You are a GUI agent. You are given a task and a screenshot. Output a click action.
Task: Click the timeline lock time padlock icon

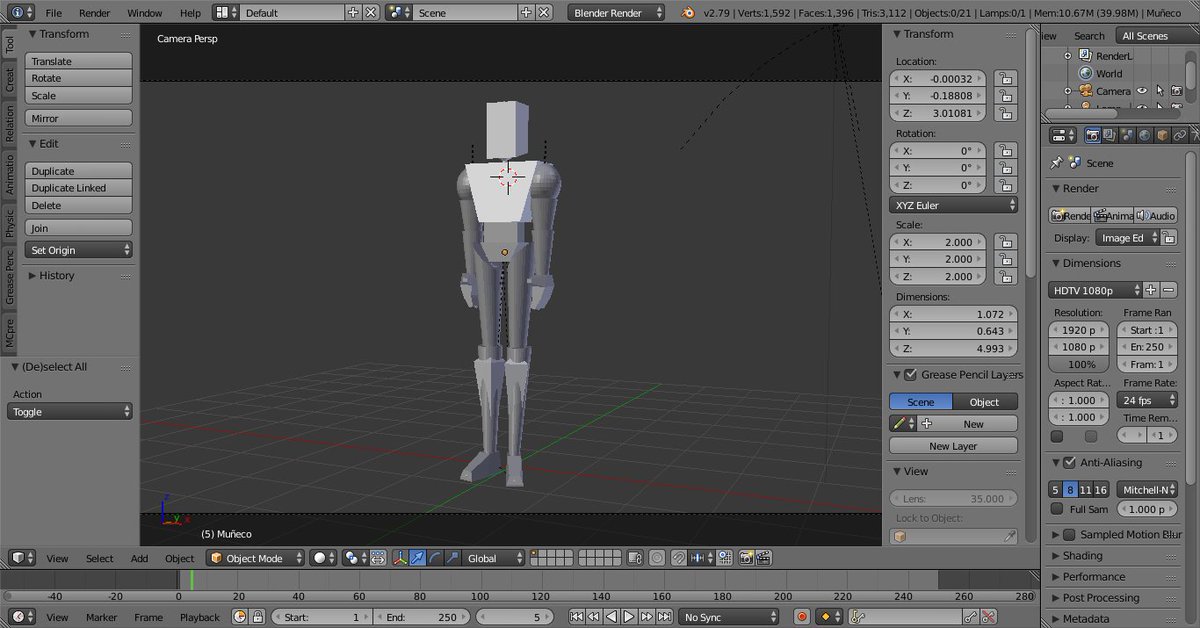[257, 617]
